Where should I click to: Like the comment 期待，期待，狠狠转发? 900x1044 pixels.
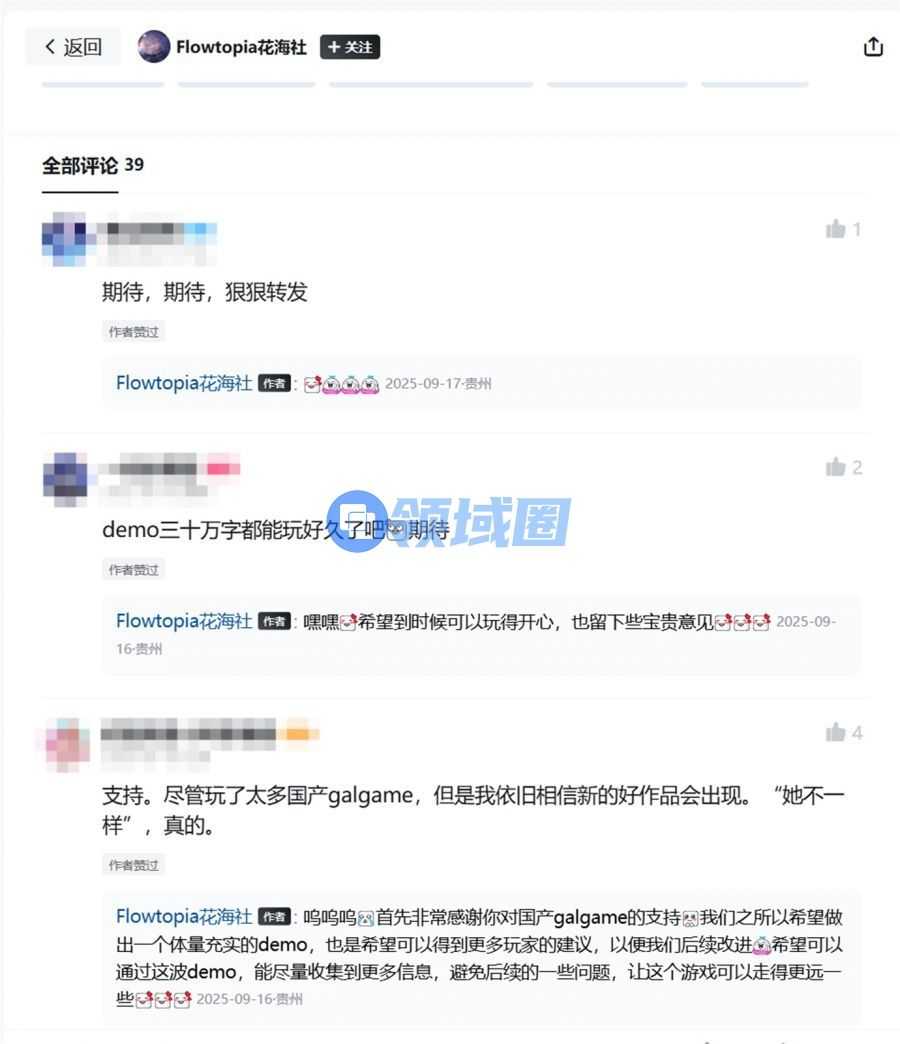point(843,229)
